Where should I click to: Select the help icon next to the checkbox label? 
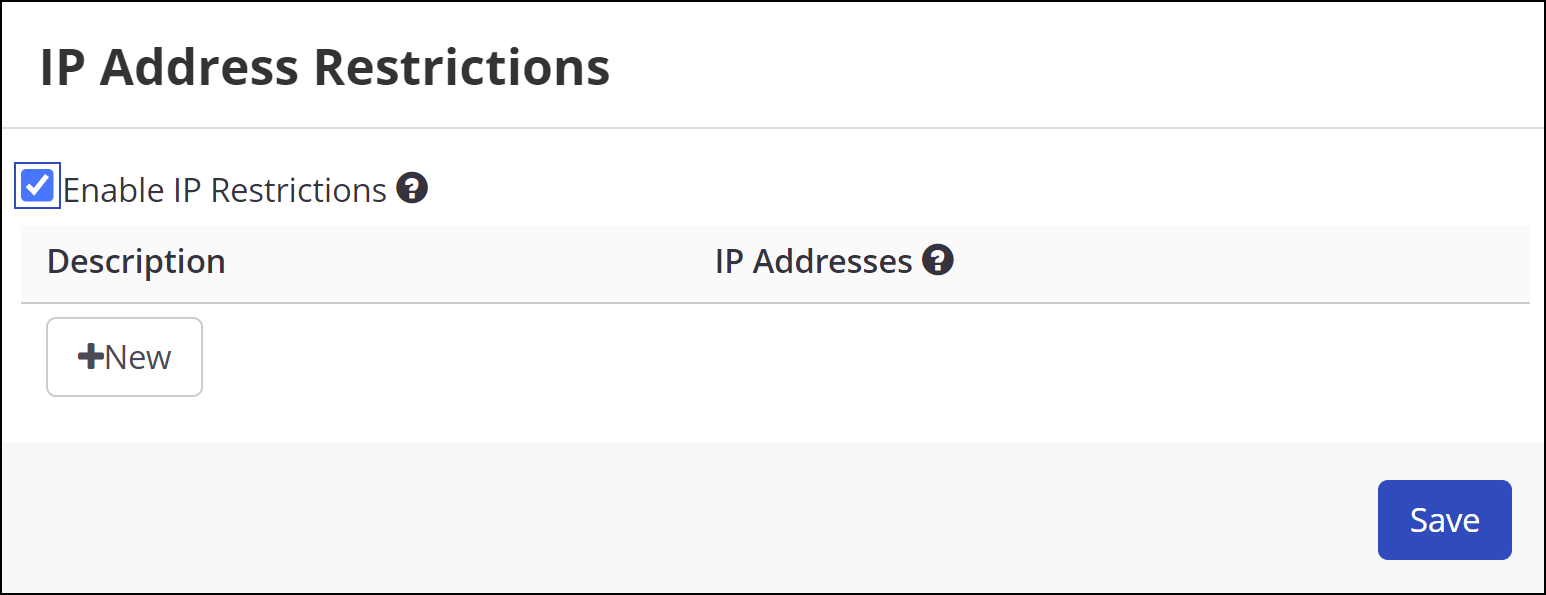click(412, 188)
